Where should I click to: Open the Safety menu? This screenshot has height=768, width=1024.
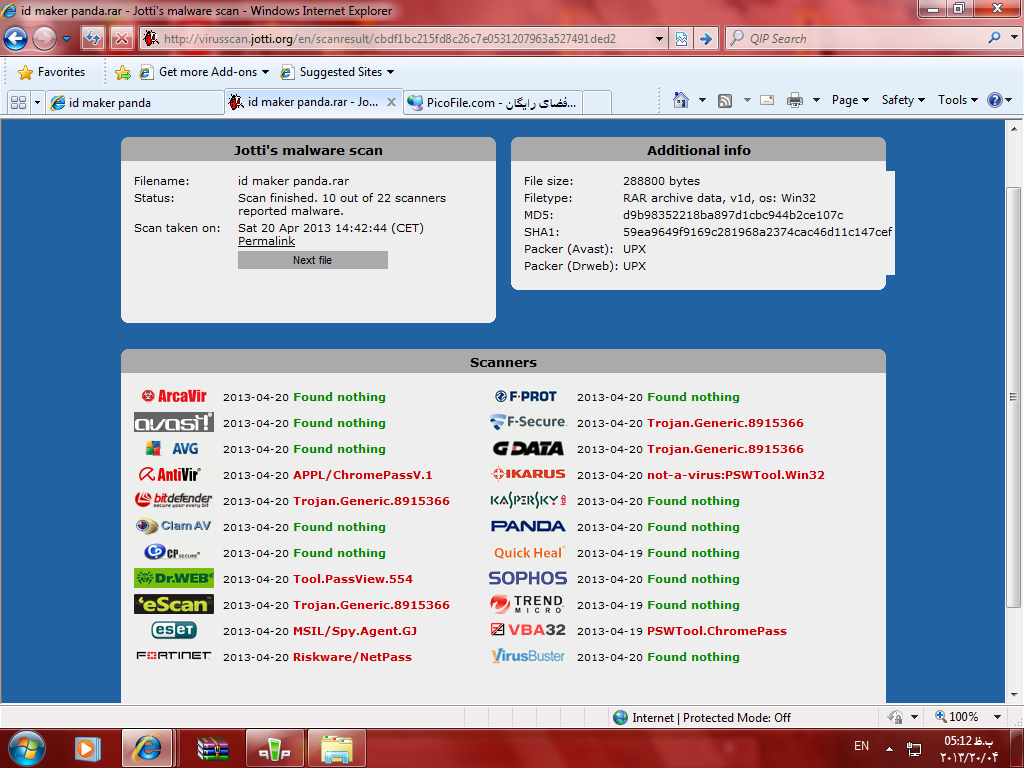(x=903, y=100)
